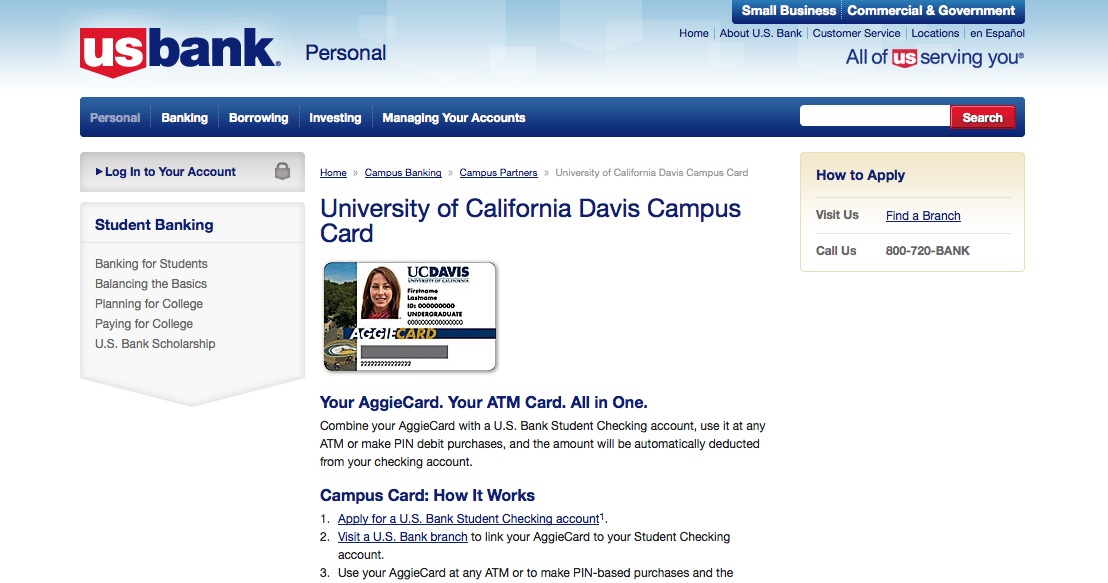Viewport: 1108px width, 583px height.
Task: Click the 800-720-BANK phone number
Action: (x=927, y=251)
